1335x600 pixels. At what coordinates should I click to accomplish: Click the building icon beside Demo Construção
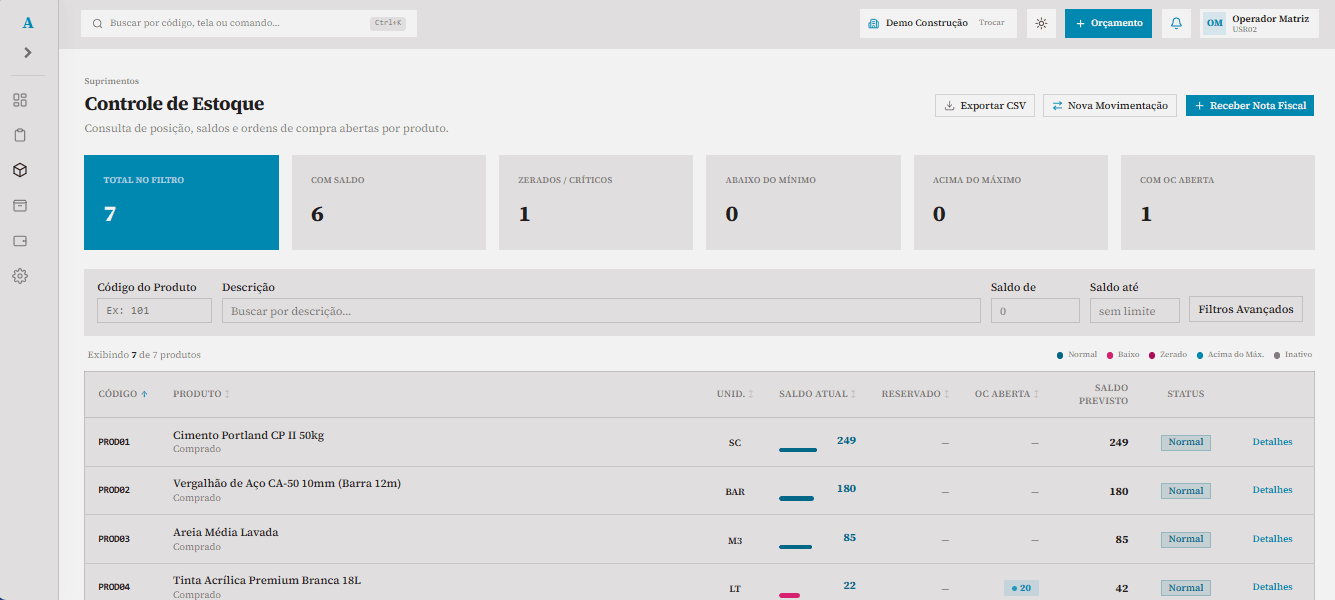(873, 23)
